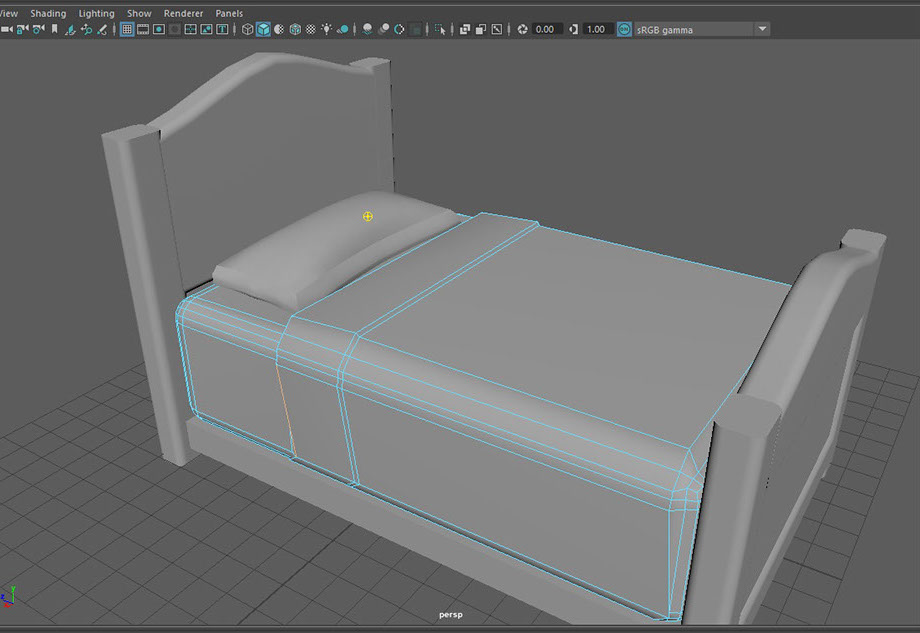Open the Panels menu
The height and width of the screenshot is (633, 920).
click(229, 13)
